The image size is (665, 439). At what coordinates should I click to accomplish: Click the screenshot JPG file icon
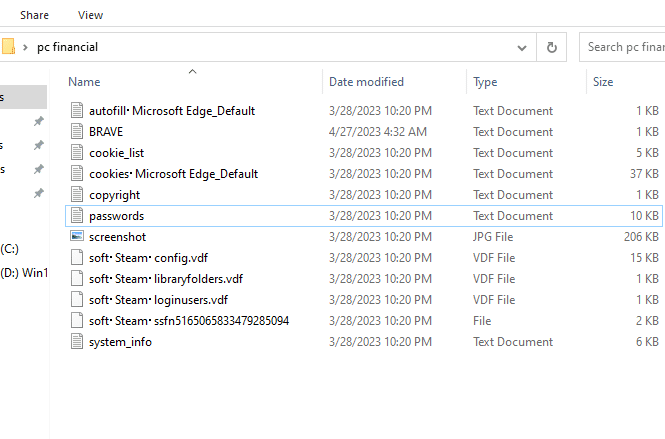click(x=78, y=237)
